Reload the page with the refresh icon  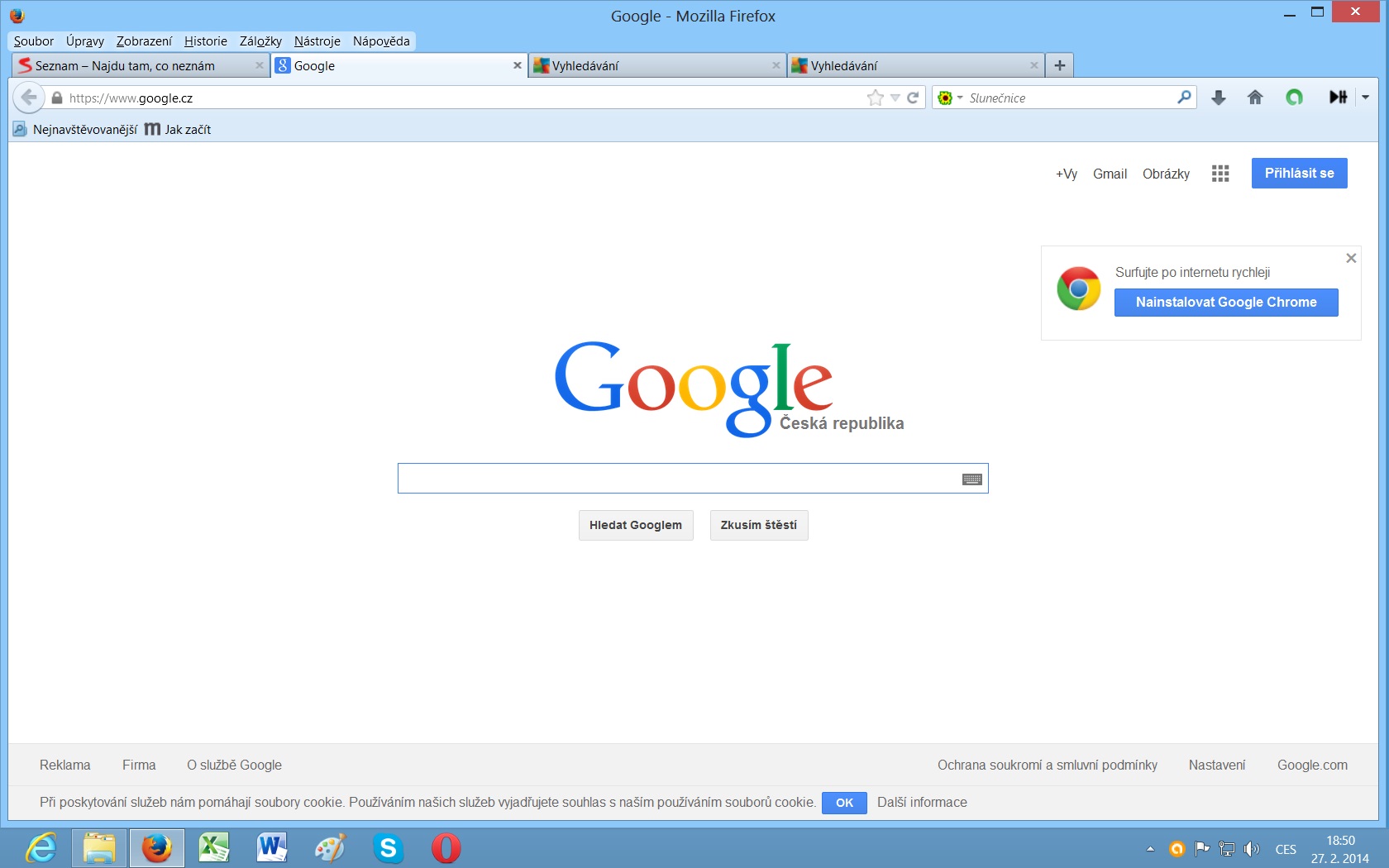[913, 98]
